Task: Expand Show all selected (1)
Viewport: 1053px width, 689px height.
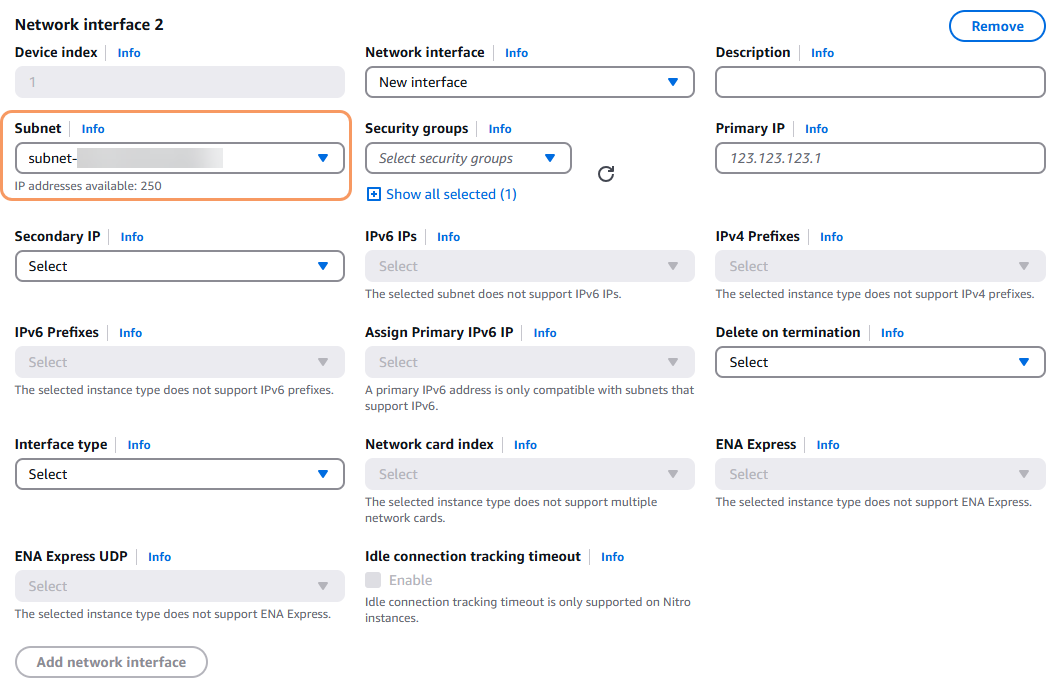Action: 441,194
